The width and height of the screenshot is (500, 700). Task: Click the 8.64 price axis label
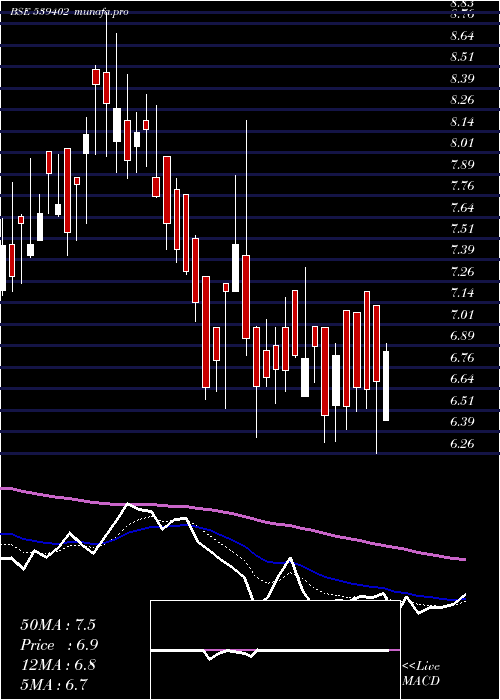pos(462,35)
